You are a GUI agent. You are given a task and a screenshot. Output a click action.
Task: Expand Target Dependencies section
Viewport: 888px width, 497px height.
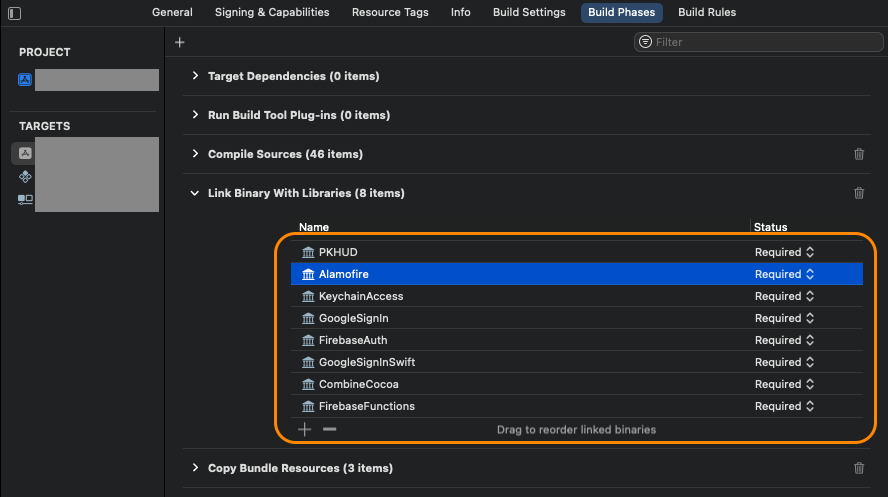(195, 76)
